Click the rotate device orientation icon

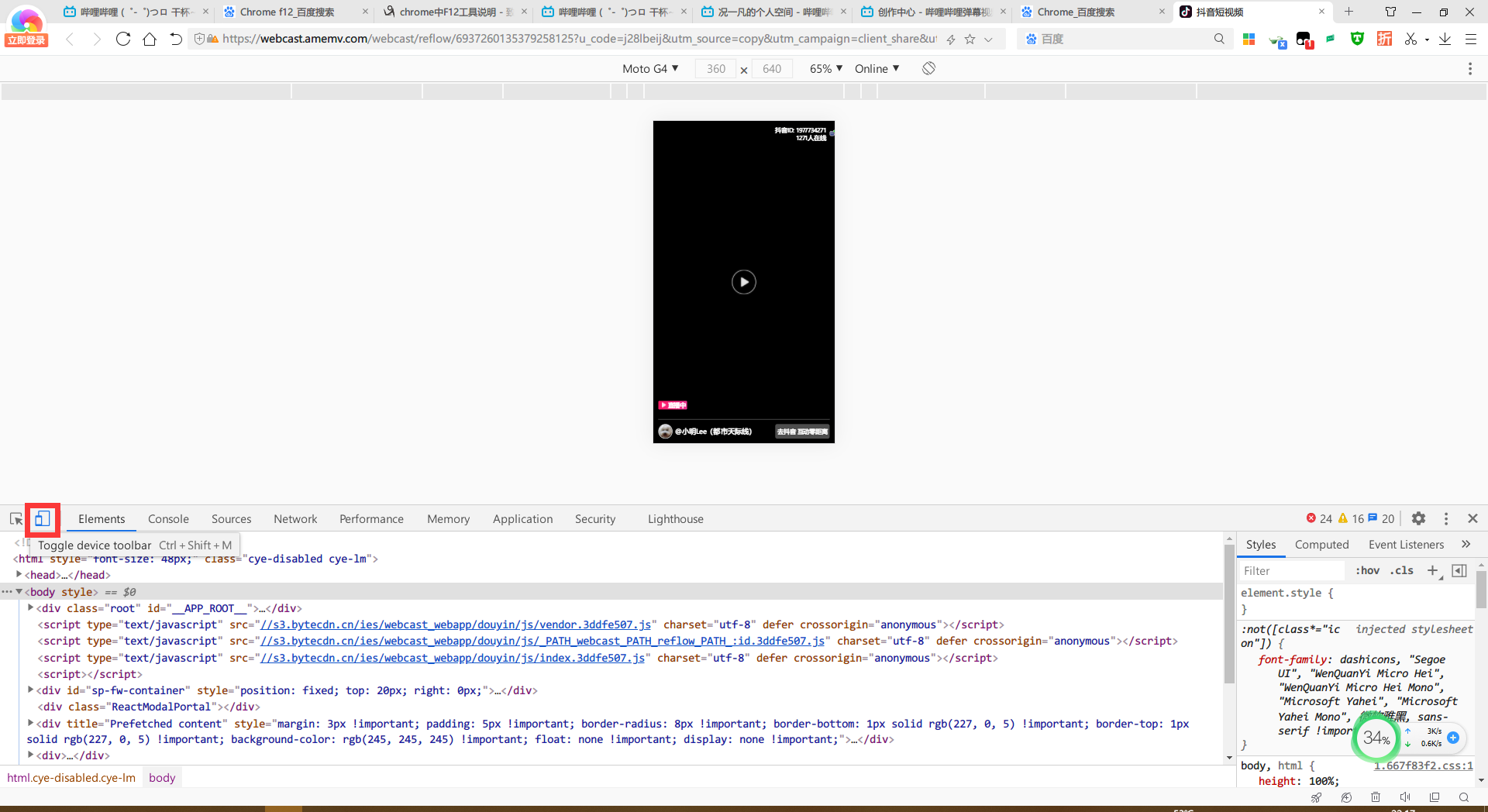[x=928, y=68]
